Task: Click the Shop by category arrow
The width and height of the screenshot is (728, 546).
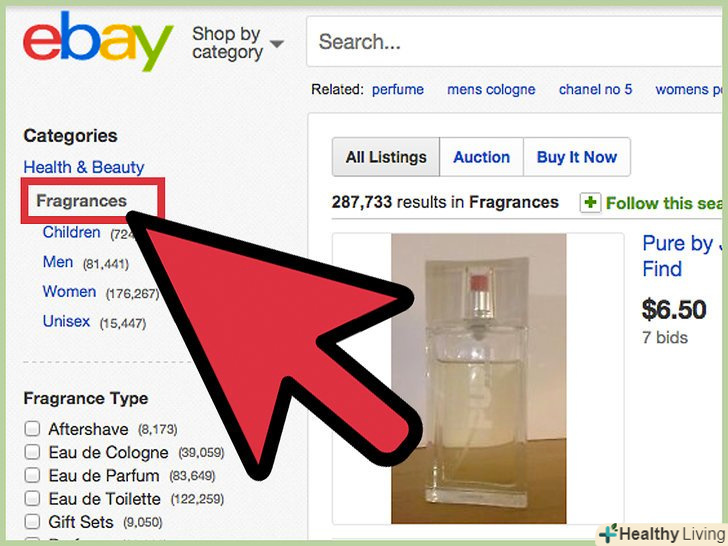Action: coord(277,44)
